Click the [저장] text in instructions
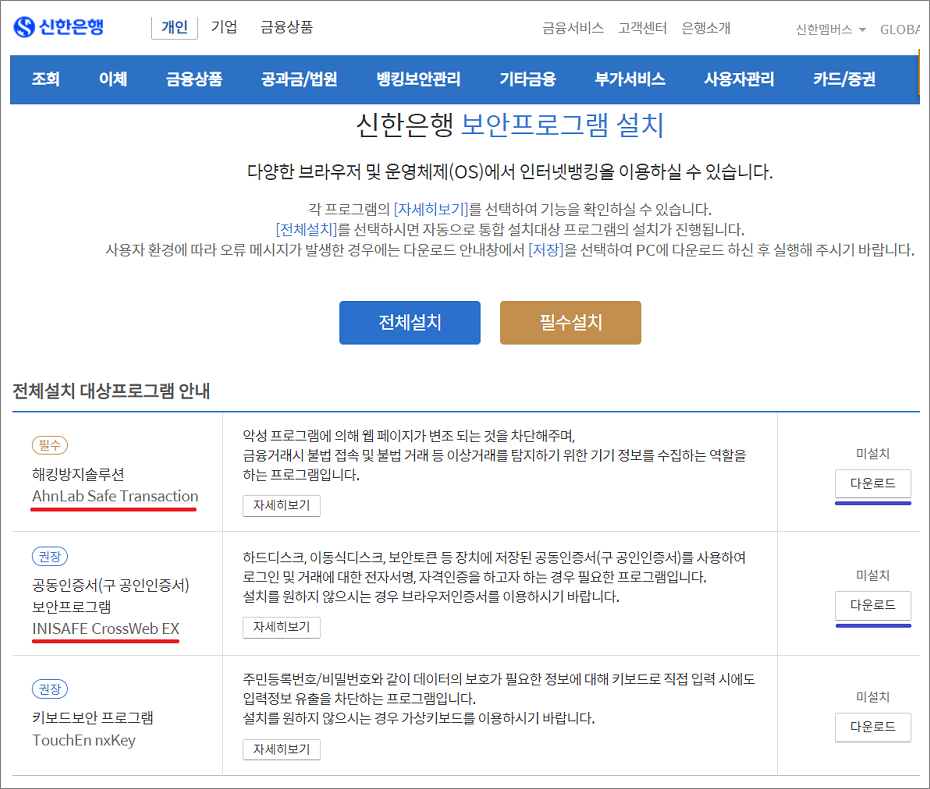930x789 pixels. 546,250
